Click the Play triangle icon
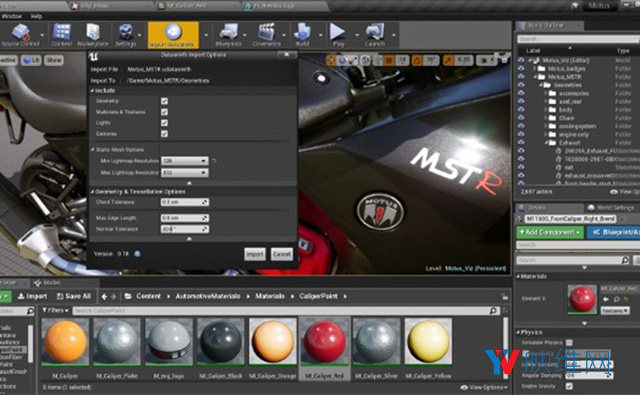The width and height of the screenshot is (640, 395). [x=338, y=32]
